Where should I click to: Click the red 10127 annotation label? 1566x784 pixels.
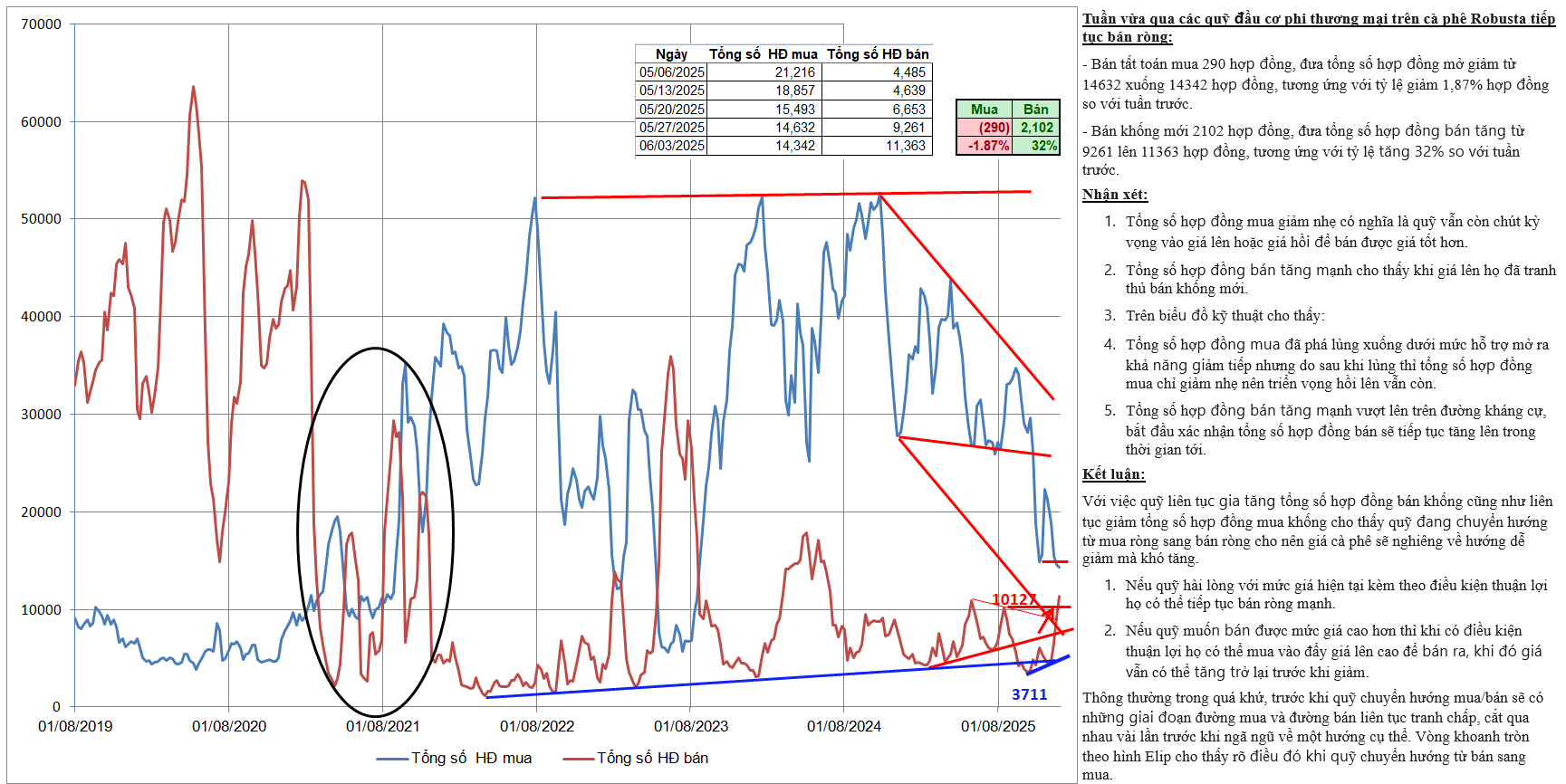pos(1014,599)
